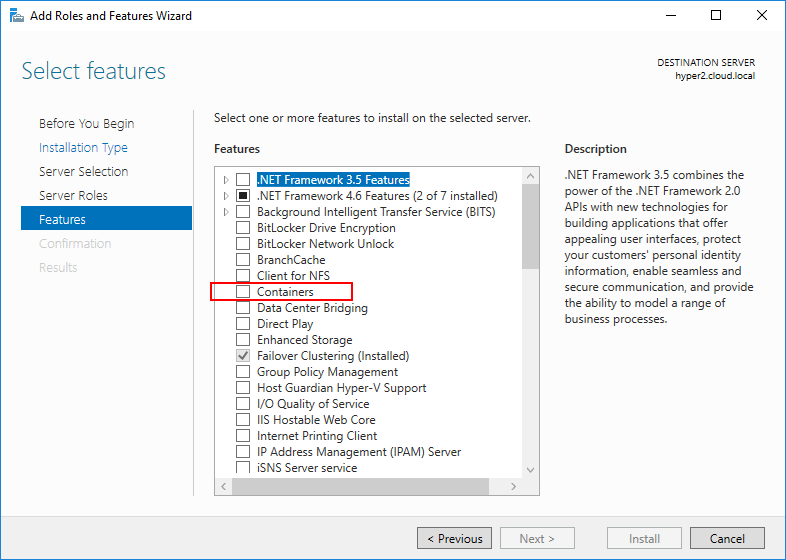
Task: Expand .NET Framework 4.6 Features node
Action: tap(227, 196)
